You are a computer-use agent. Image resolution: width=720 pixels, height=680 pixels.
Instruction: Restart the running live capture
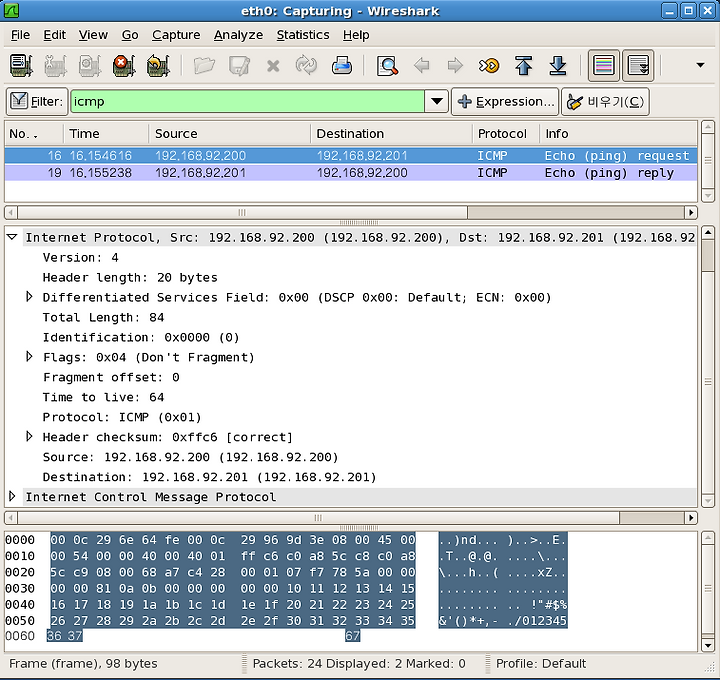click(x=158, y=66)
